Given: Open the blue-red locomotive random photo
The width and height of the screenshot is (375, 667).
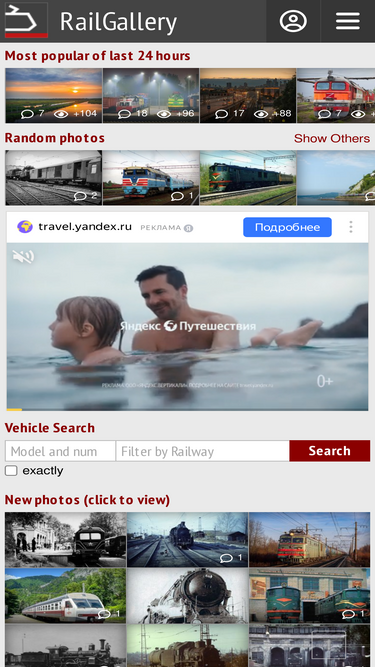Looking at the screenshot, I should coord(151,178).
